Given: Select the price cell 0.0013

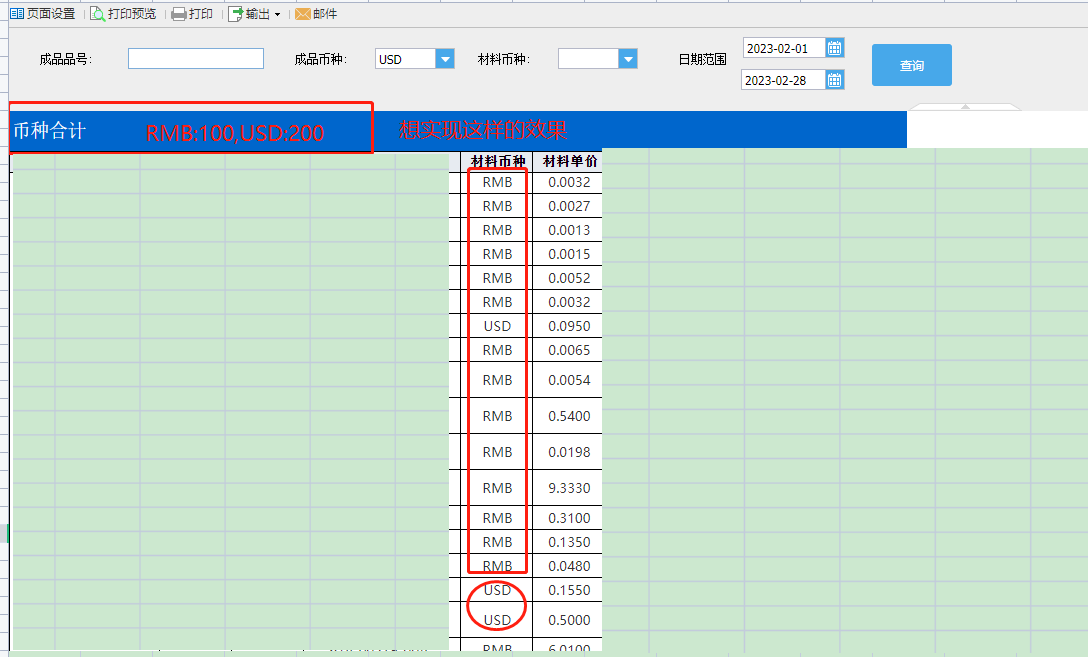Looking at the screenshot, I should pos(568,230).
